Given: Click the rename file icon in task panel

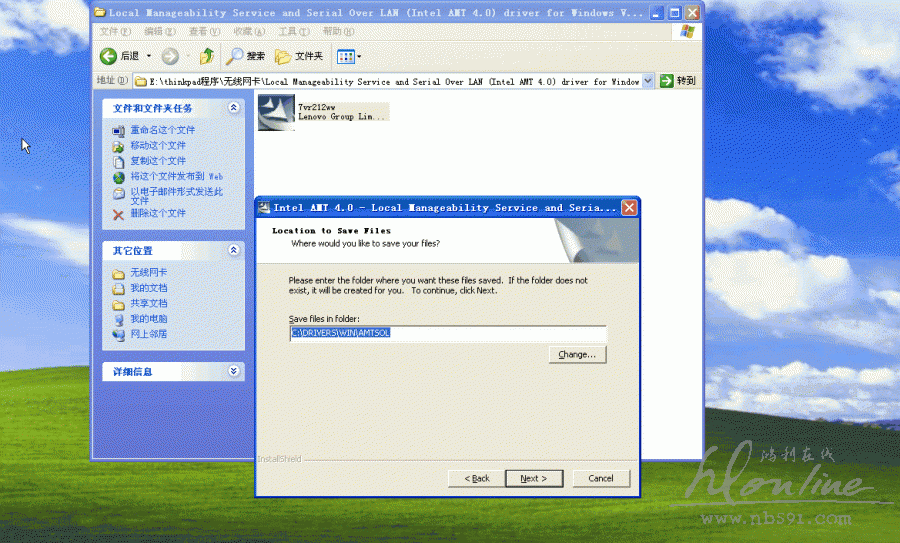Looking at the screenshot, I should [x=118, y=131].
